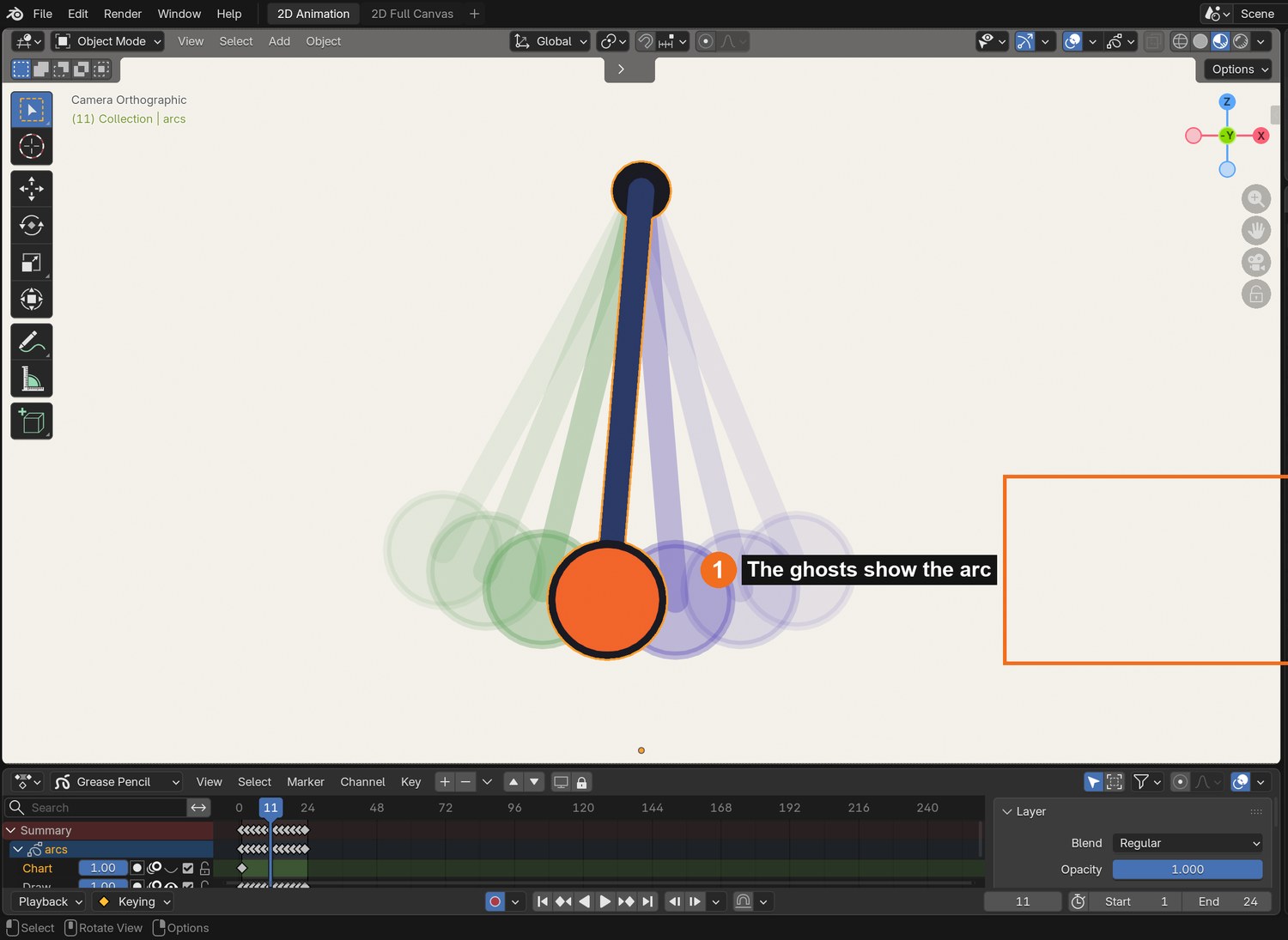Click the hand pan-view icon
1288x940 pixels.
(1255, 230)
